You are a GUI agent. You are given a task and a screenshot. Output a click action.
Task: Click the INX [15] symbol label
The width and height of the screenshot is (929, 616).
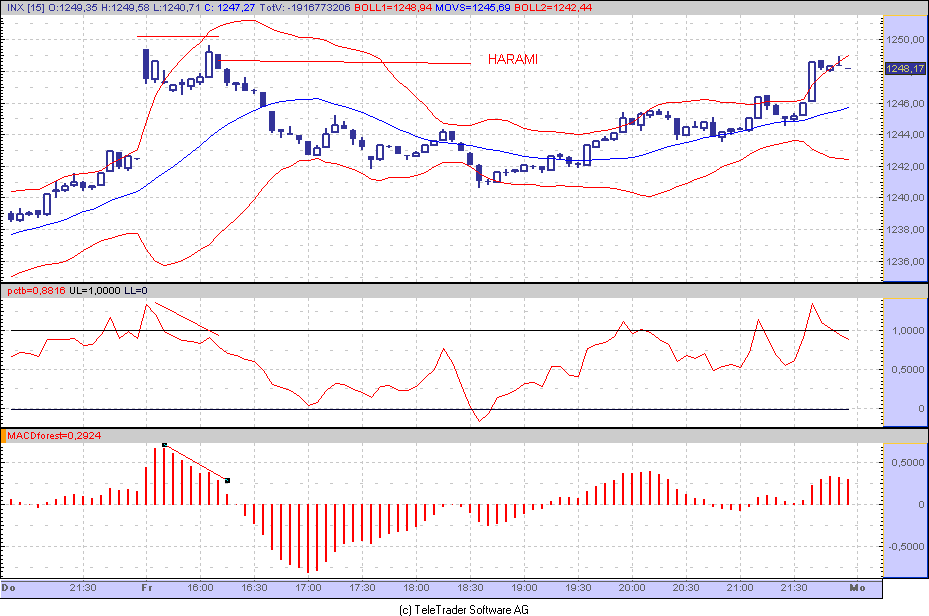click(26, 8)
